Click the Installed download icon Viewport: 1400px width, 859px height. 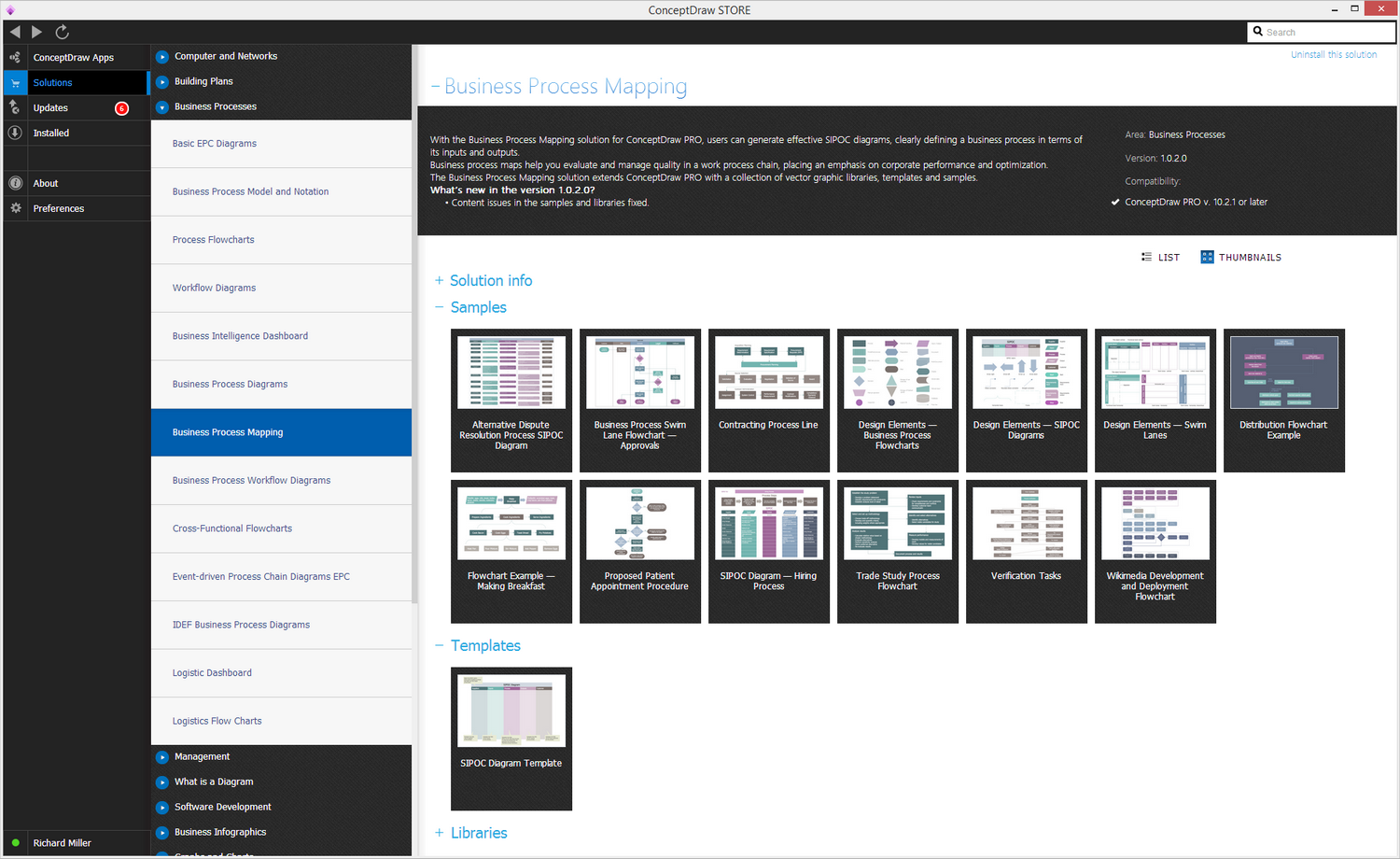15,133
